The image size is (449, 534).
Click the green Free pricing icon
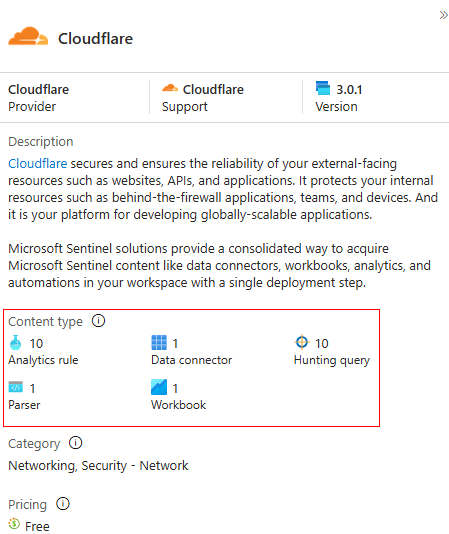click(x=14, y=524)
